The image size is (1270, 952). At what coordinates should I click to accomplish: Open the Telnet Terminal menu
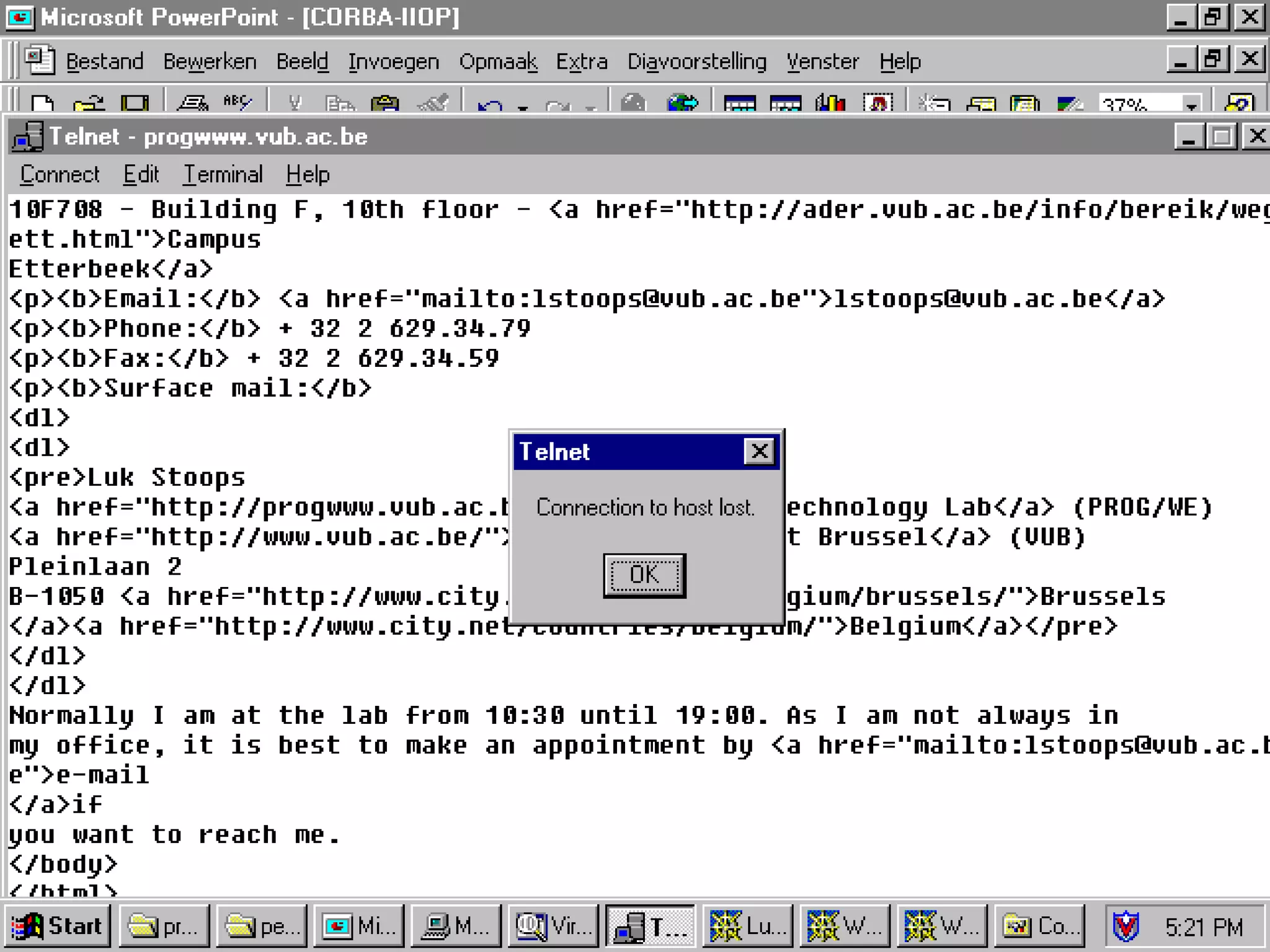point(223,175)
